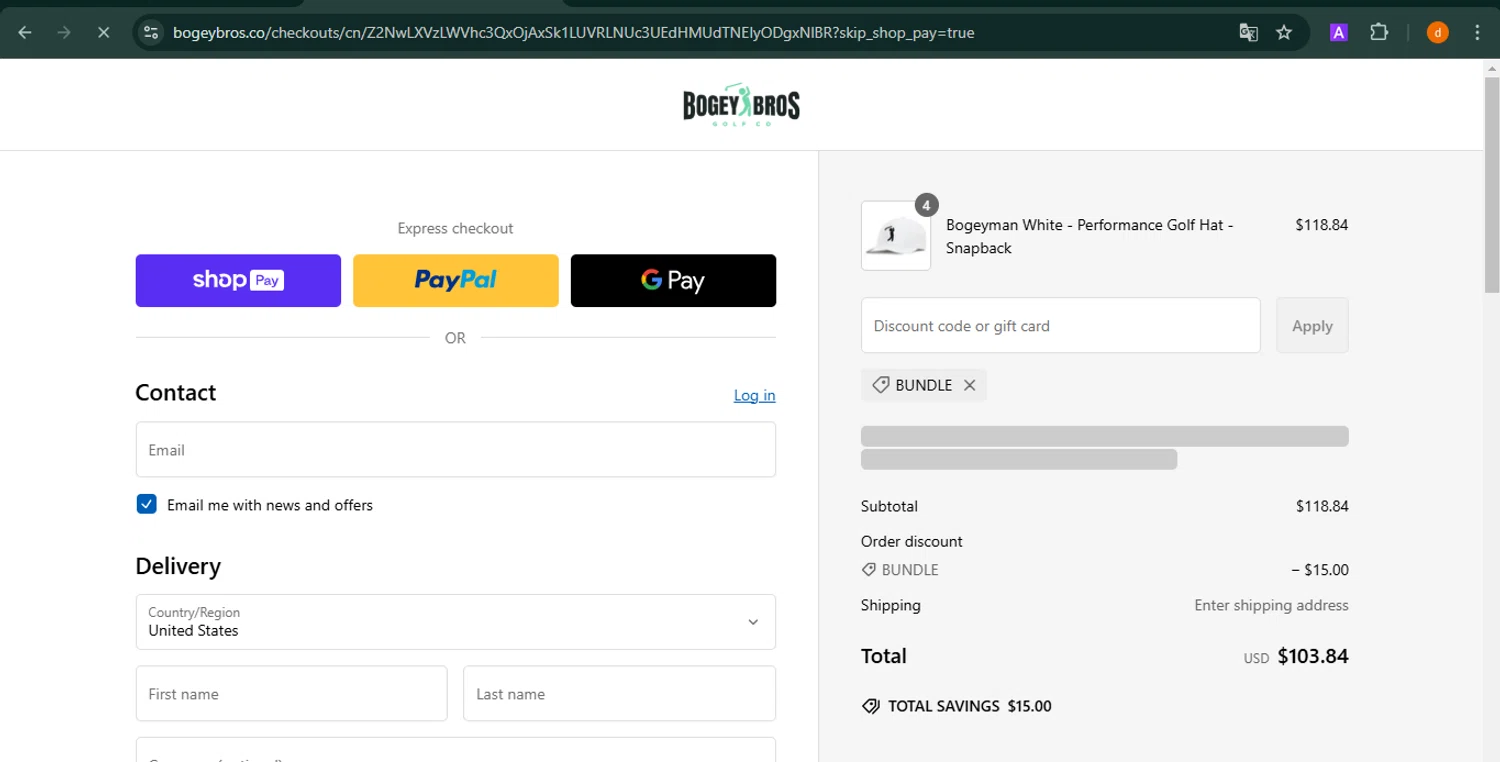This screenshot has height=762, width=1500.
Task: Open the extensions puzzle icon
Action: (x=1379, y=32)
